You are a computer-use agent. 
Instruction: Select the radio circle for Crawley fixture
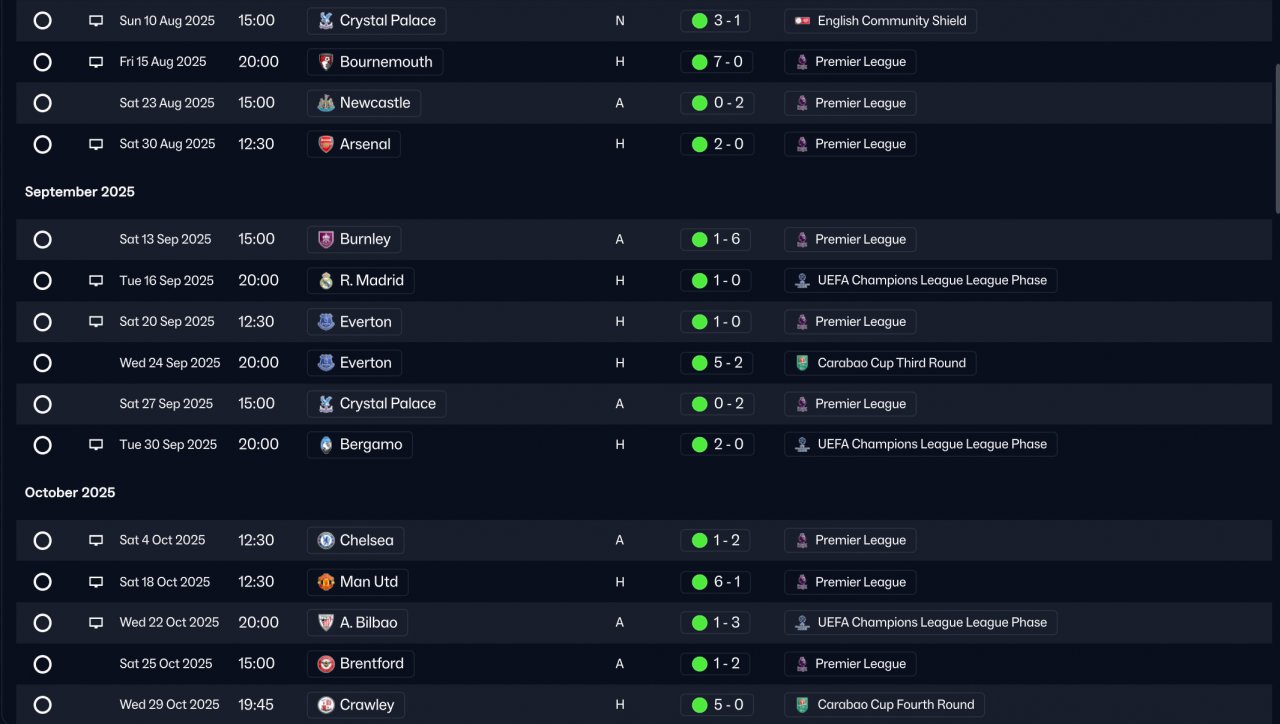point(42,705)
